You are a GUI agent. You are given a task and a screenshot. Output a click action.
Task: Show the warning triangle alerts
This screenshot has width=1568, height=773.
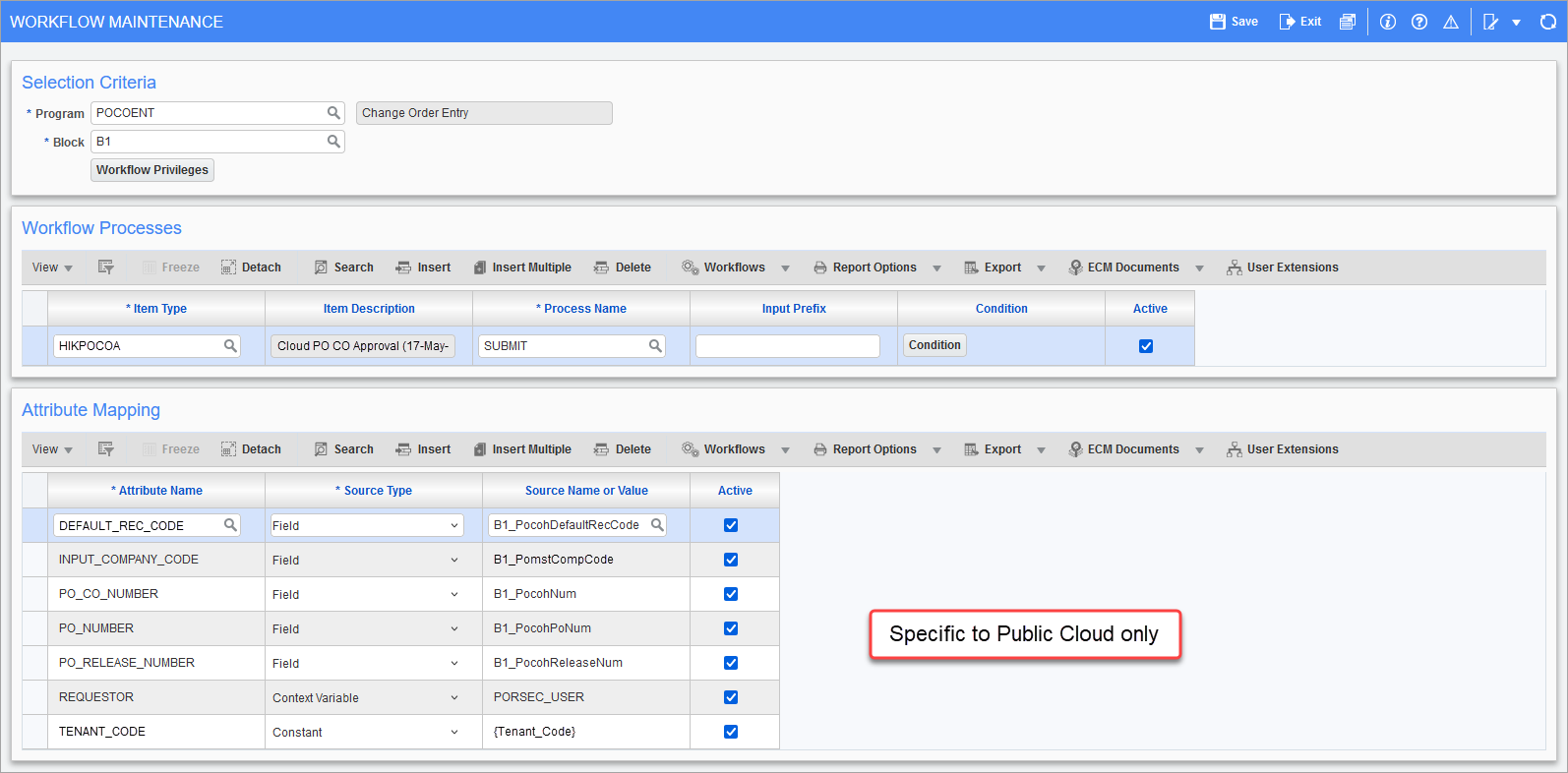(1451, 22)
